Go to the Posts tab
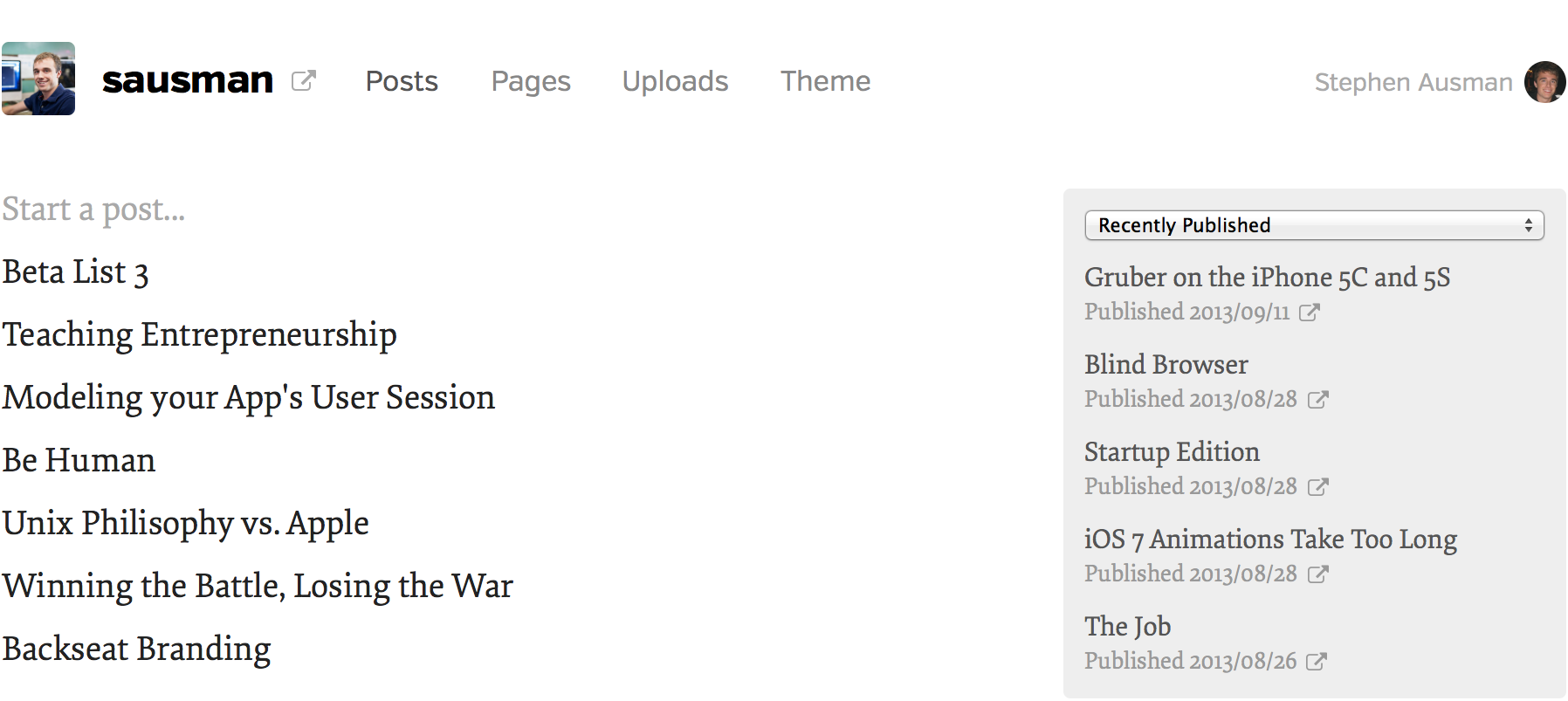 [x=402, y=81]
